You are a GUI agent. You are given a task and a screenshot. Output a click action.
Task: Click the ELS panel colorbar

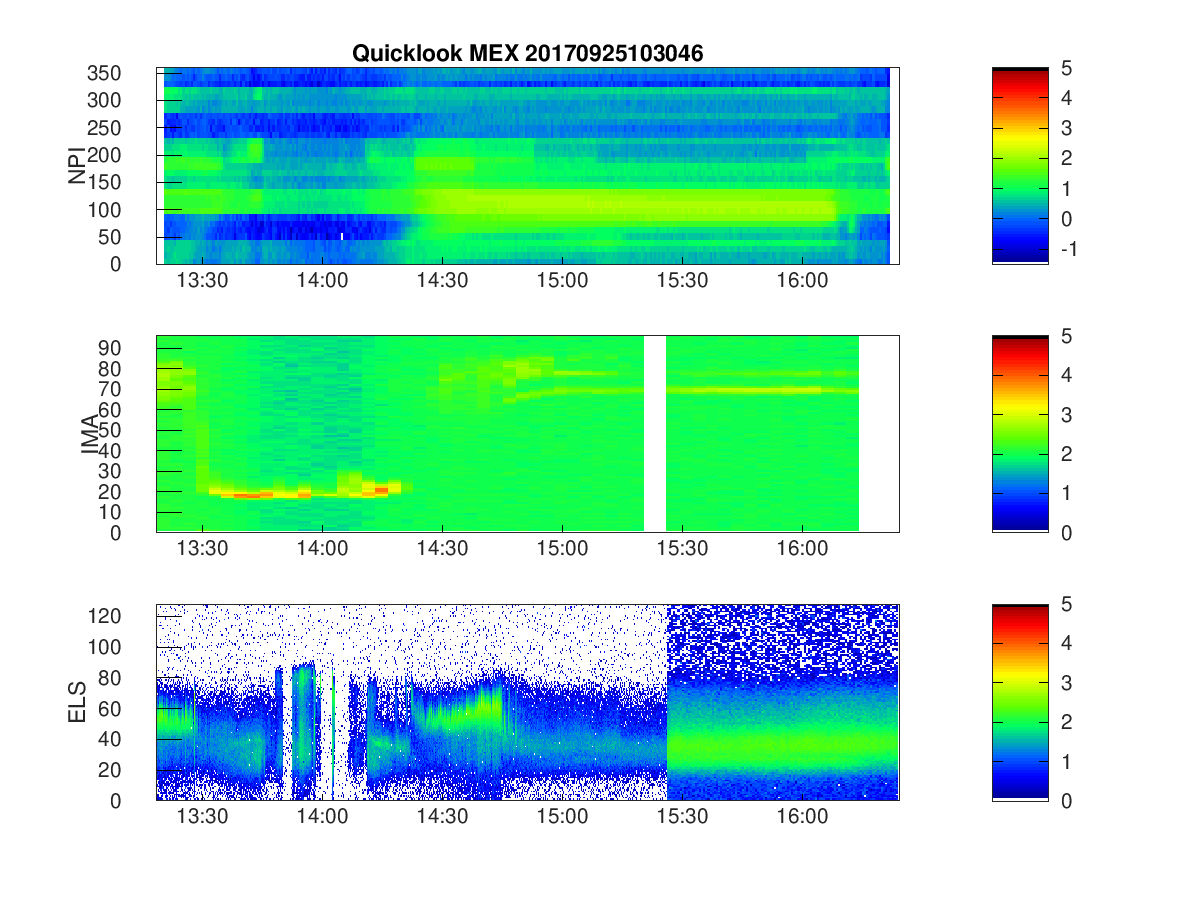point(1020,702)
